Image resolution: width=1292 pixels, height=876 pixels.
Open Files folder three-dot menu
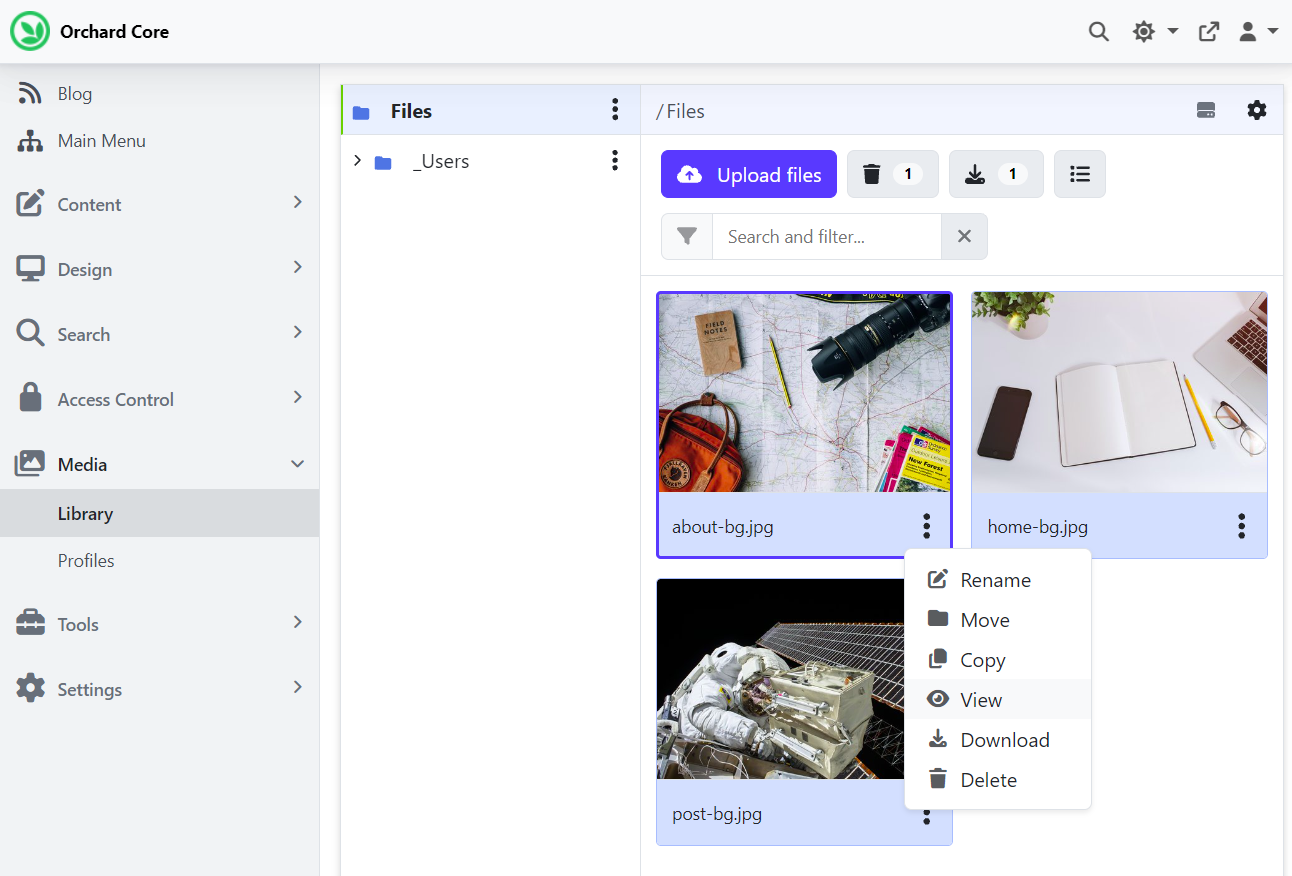coord(615,110)
